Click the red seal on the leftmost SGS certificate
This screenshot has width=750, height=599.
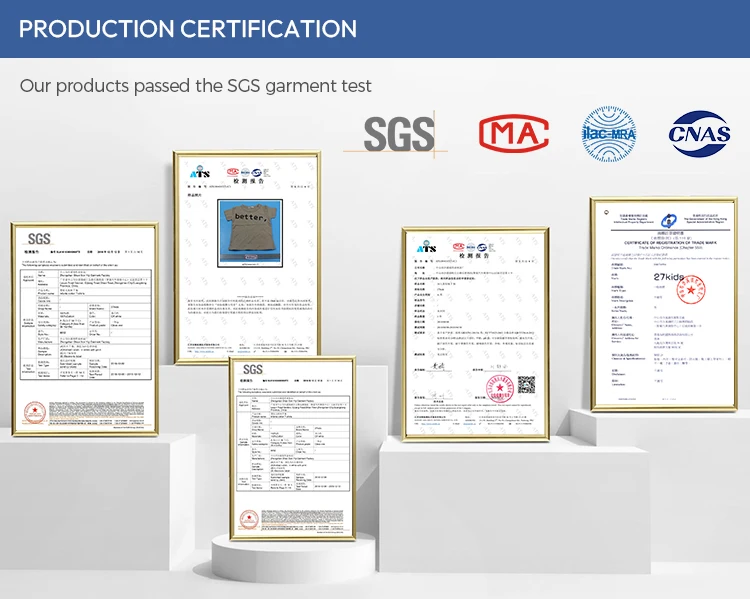point(33,412)
